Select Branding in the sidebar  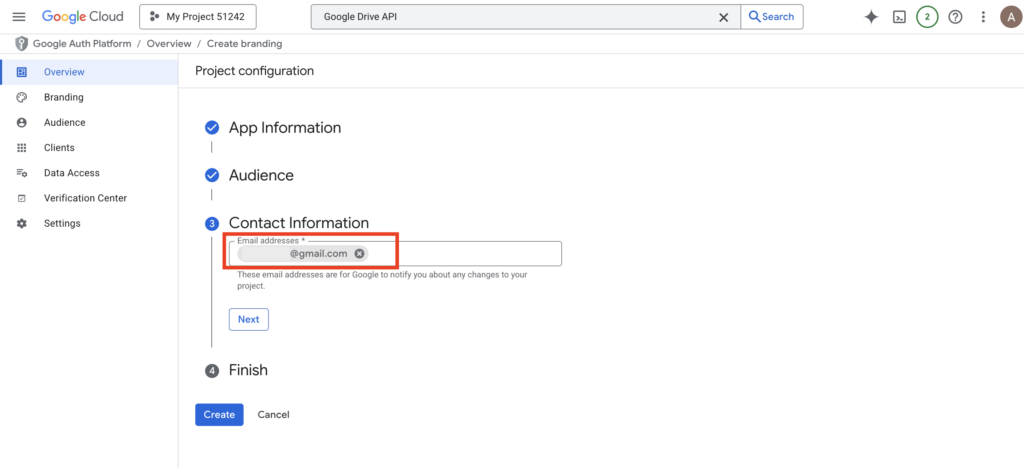point(63,97)
